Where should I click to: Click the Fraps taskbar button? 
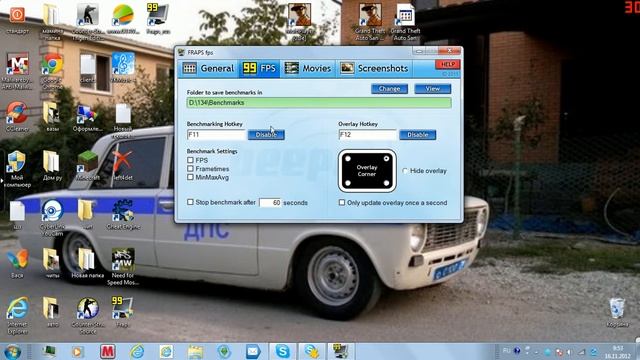(340, 351)
